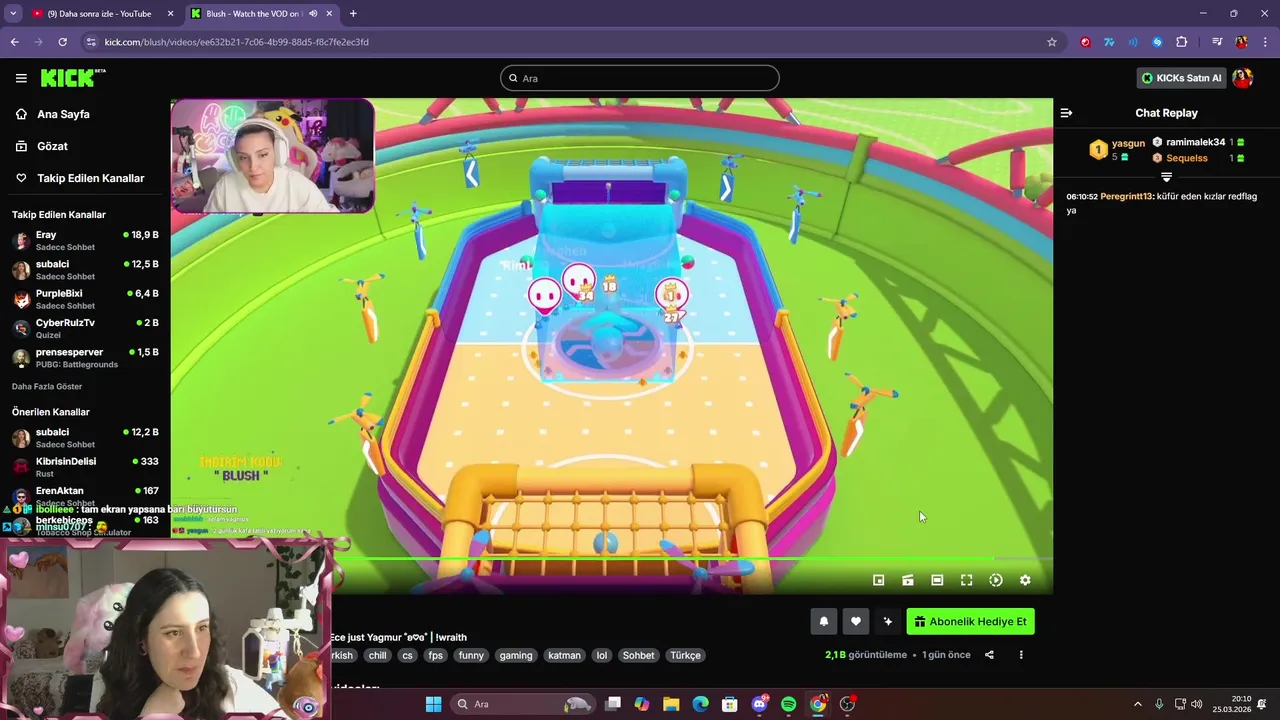1280x720 pixels.
Task: Open Spotify from the taskbar
Action: click(789, 704)
